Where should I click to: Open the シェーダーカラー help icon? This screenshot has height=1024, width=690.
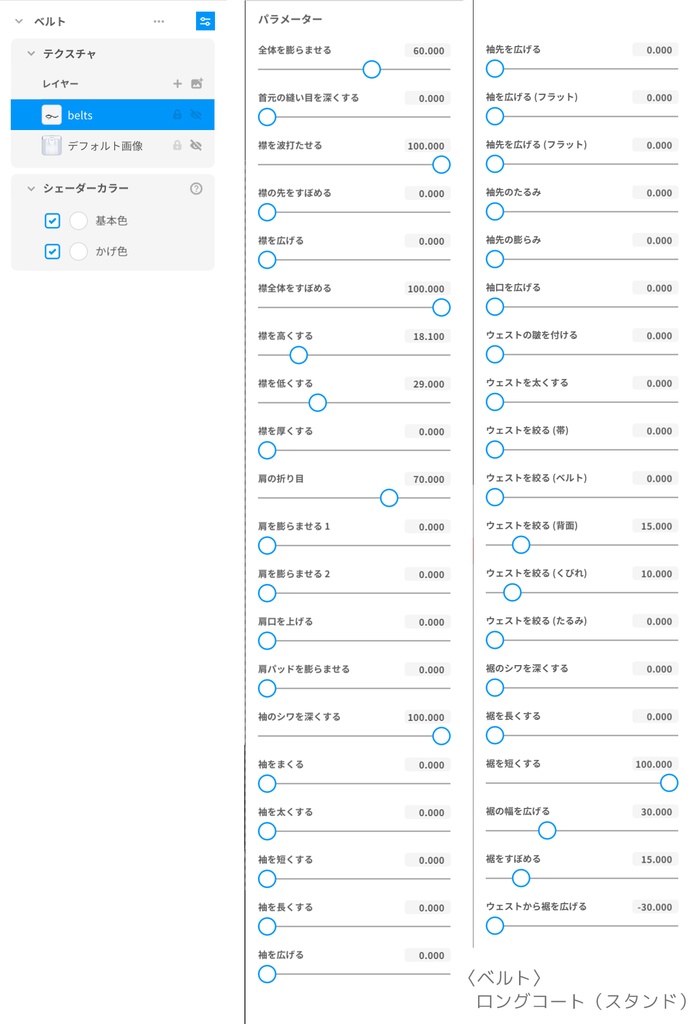(196, 188)
